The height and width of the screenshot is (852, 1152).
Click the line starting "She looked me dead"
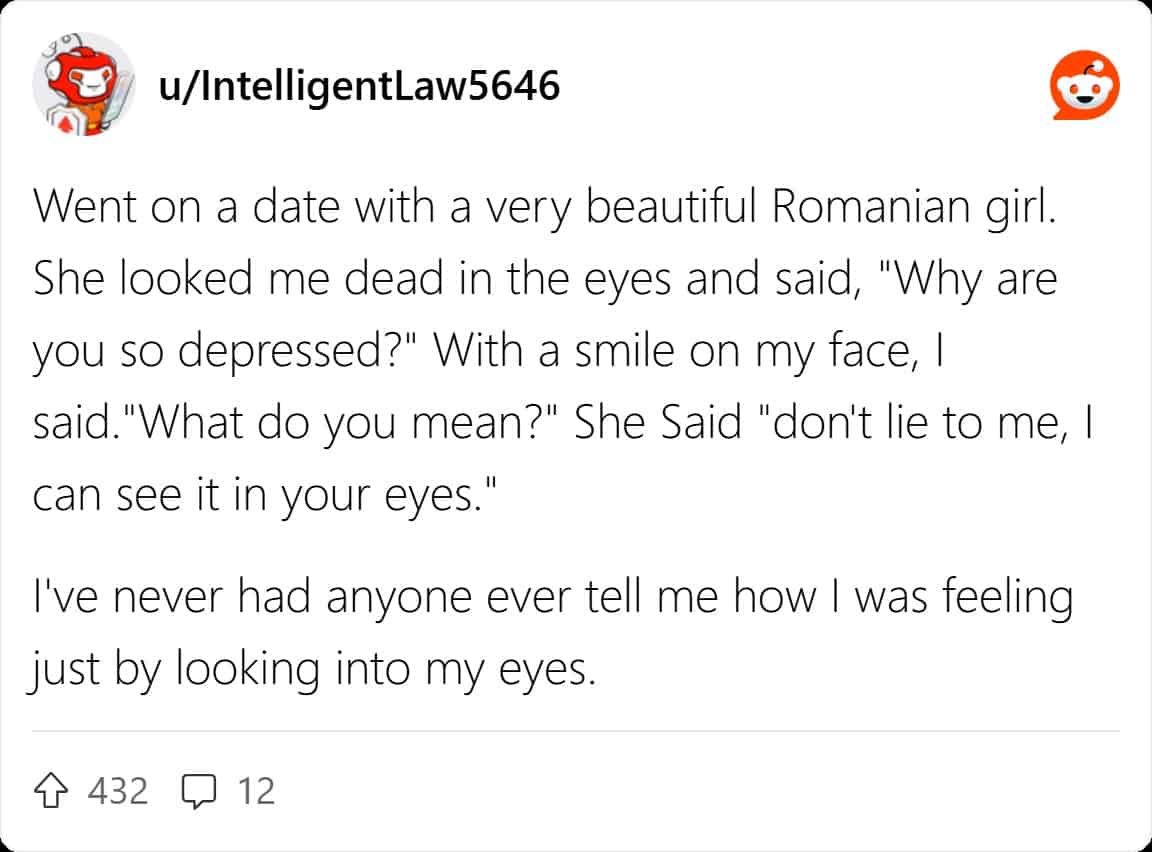(x=545, y=279)
